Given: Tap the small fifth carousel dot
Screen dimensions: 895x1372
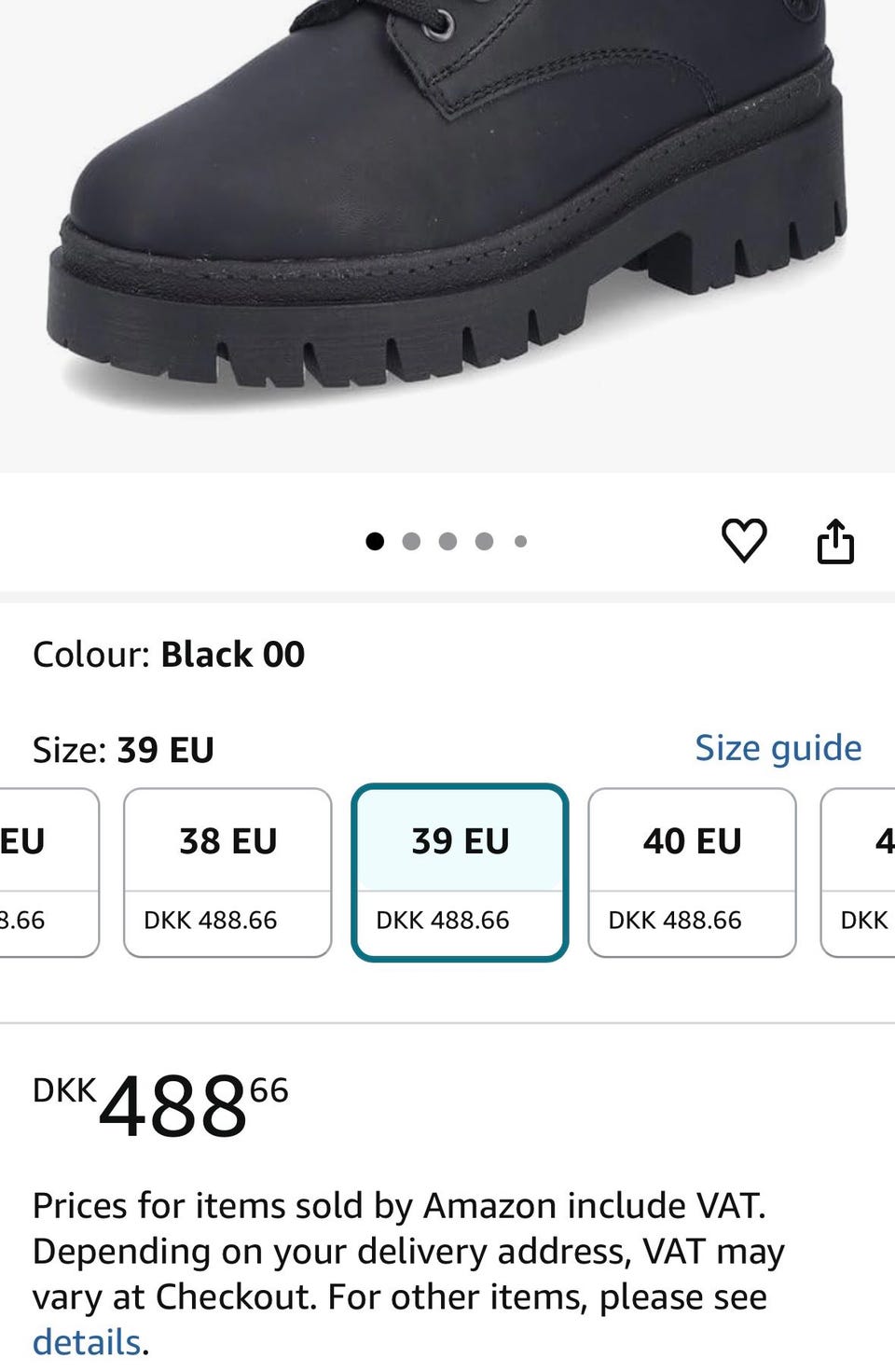Looking at the screenshot, I should (520, 541).
